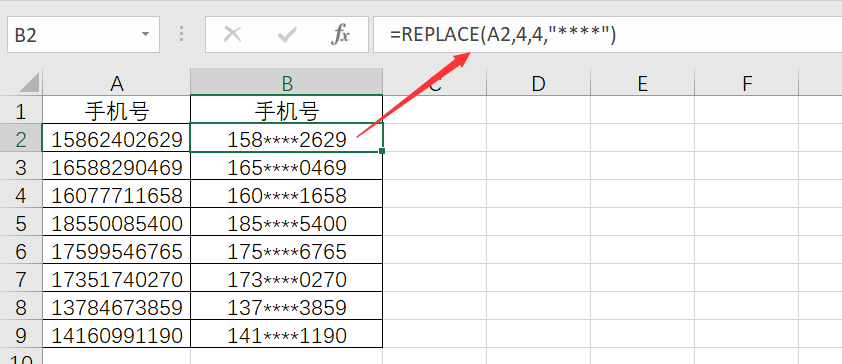Screen dimensions: 842x364
Task: Click cell showing 137****3859
Action: pos(287,306)
